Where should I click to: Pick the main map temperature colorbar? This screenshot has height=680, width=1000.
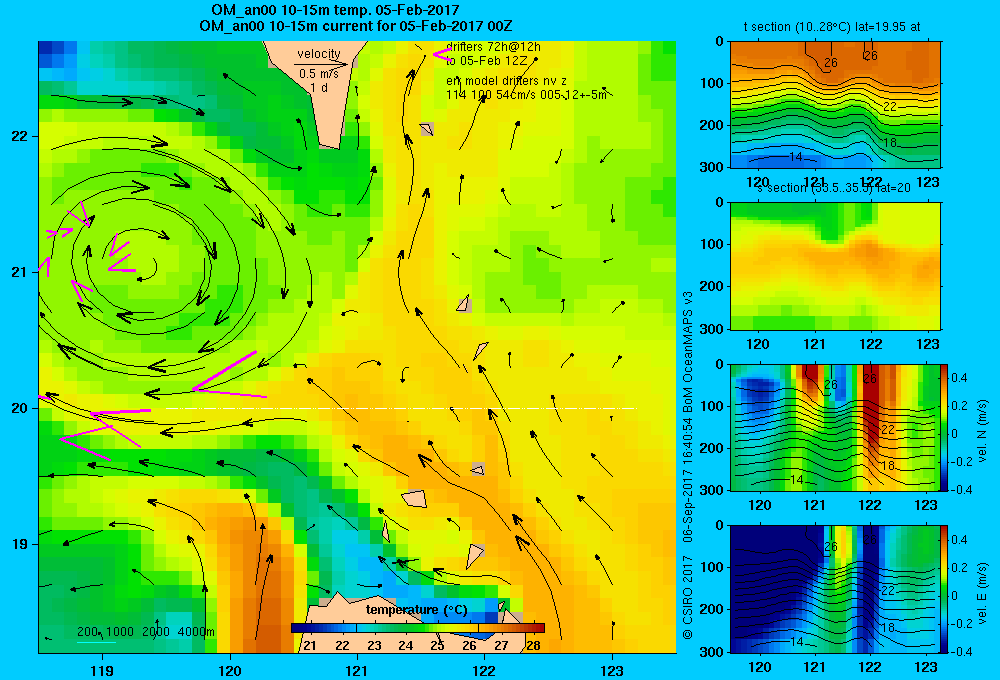(418, 628)
